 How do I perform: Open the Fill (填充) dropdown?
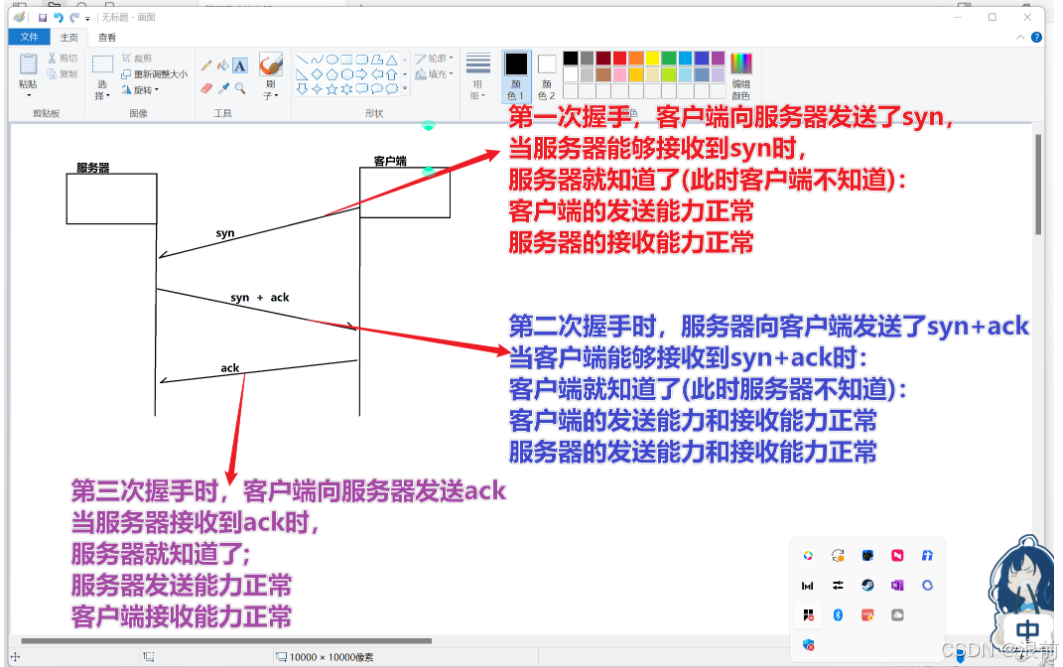pos(434,74)
